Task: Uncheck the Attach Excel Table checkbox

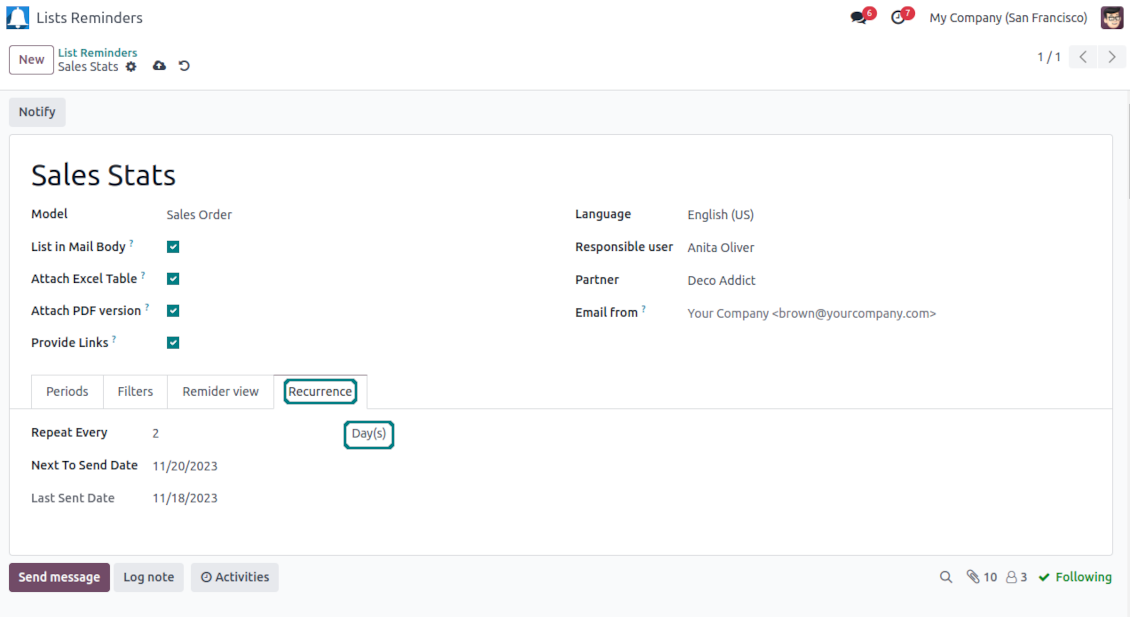Action: (173, 279)
